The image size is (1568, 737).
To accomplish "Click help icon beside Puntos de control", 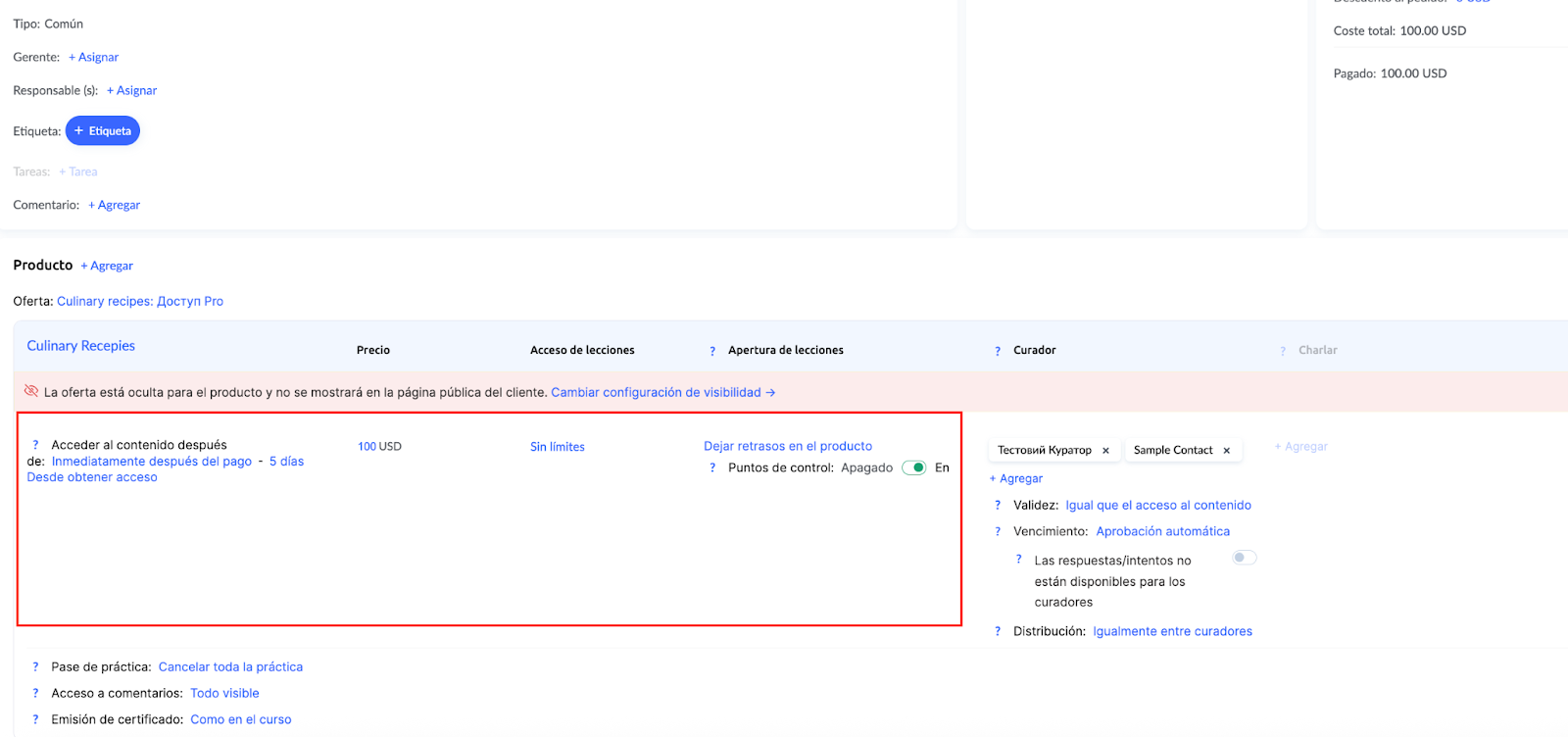I will click(712, 468).
